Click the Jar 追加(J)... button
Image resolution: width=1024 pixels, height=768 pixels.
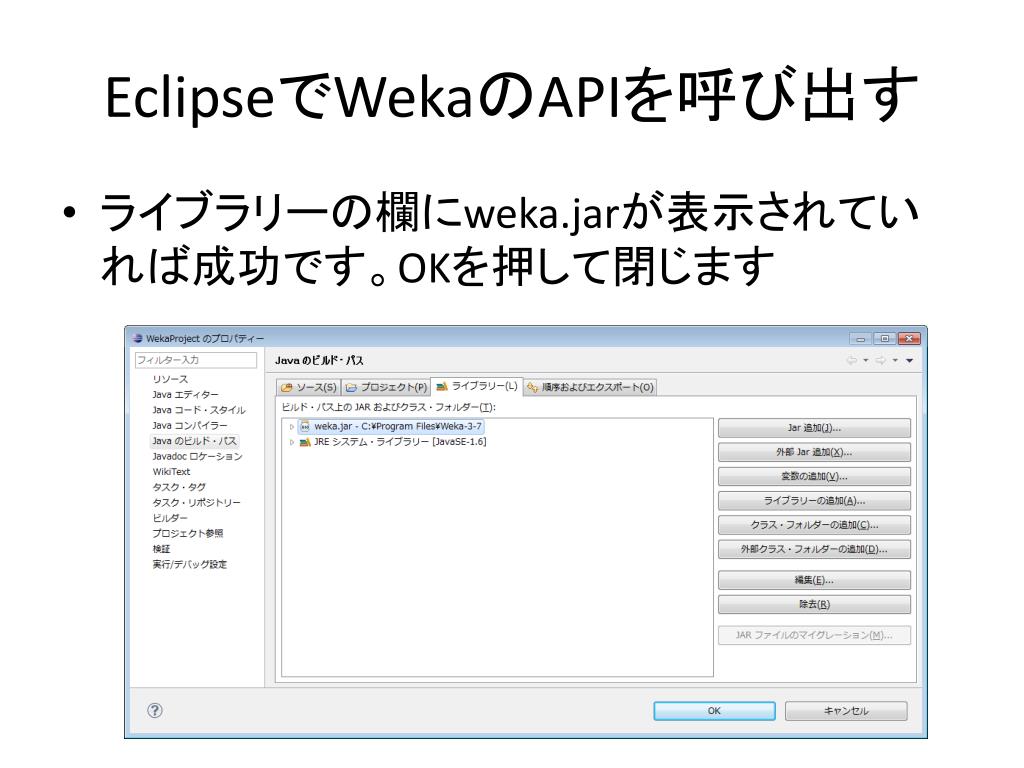[814, 428]
